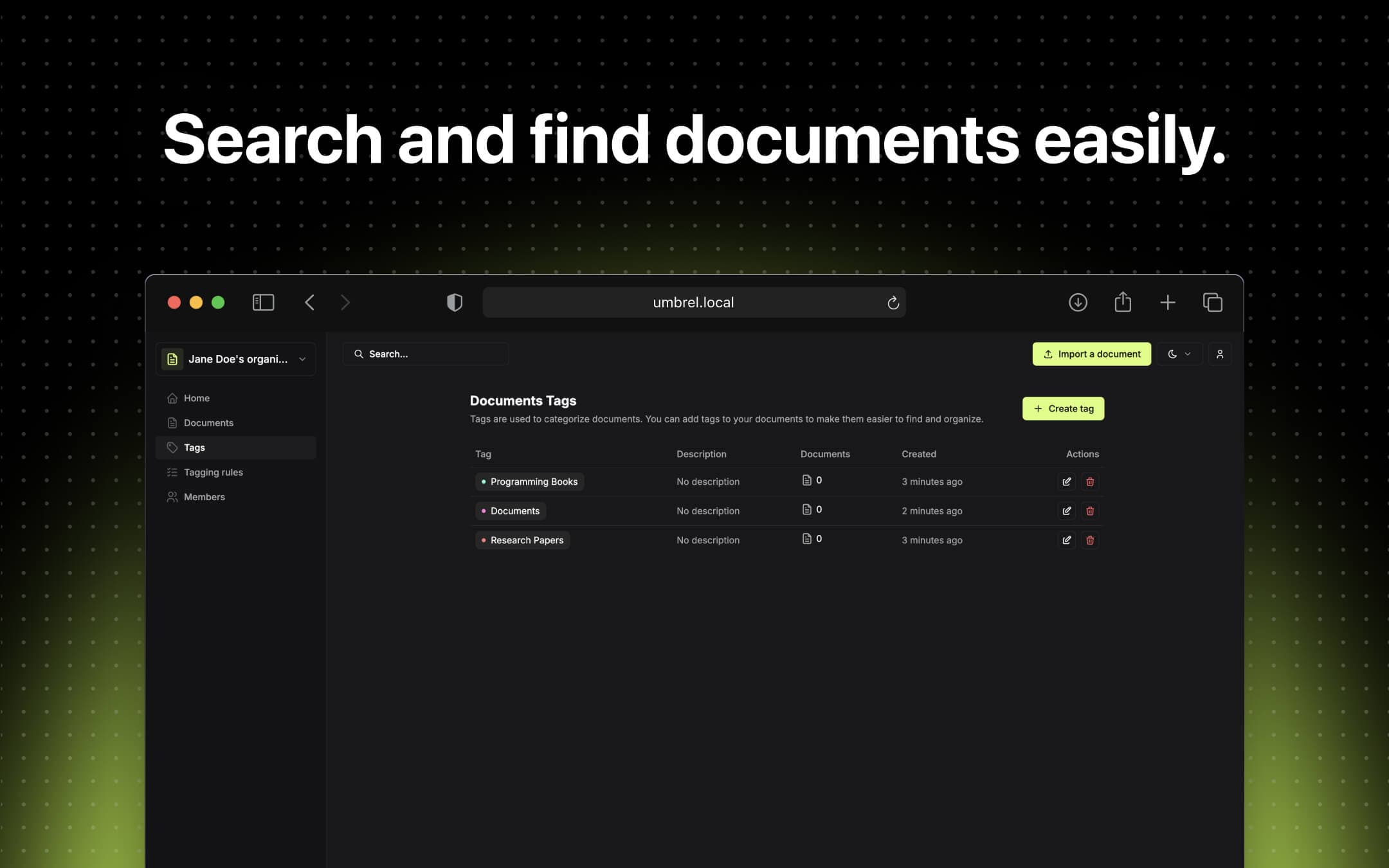
Task: Open the theme selector chevron
Action: point(1188,354)
